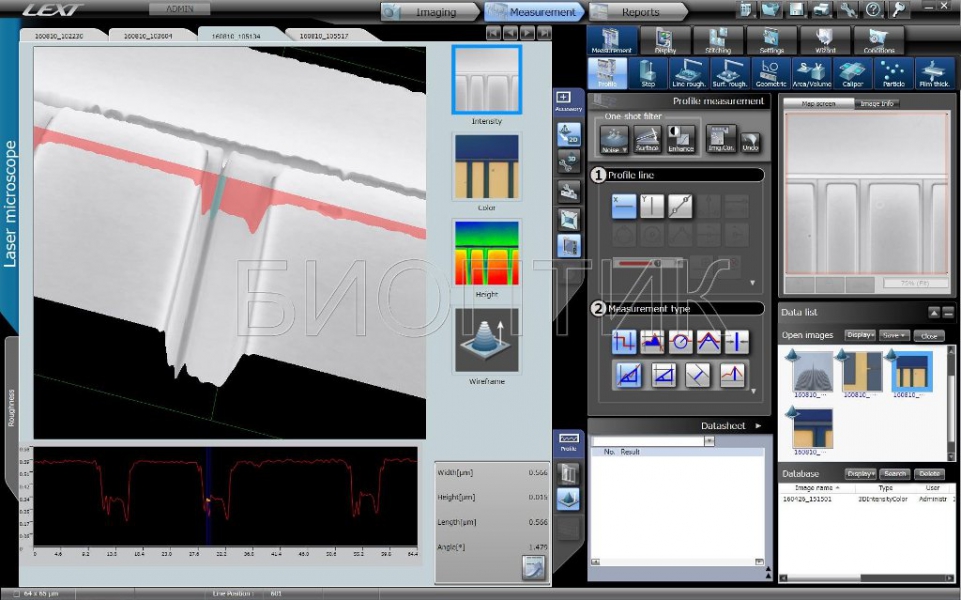Open the Display ribbon tab
This screenshot has height=600, width=961.
coord(665,40)
